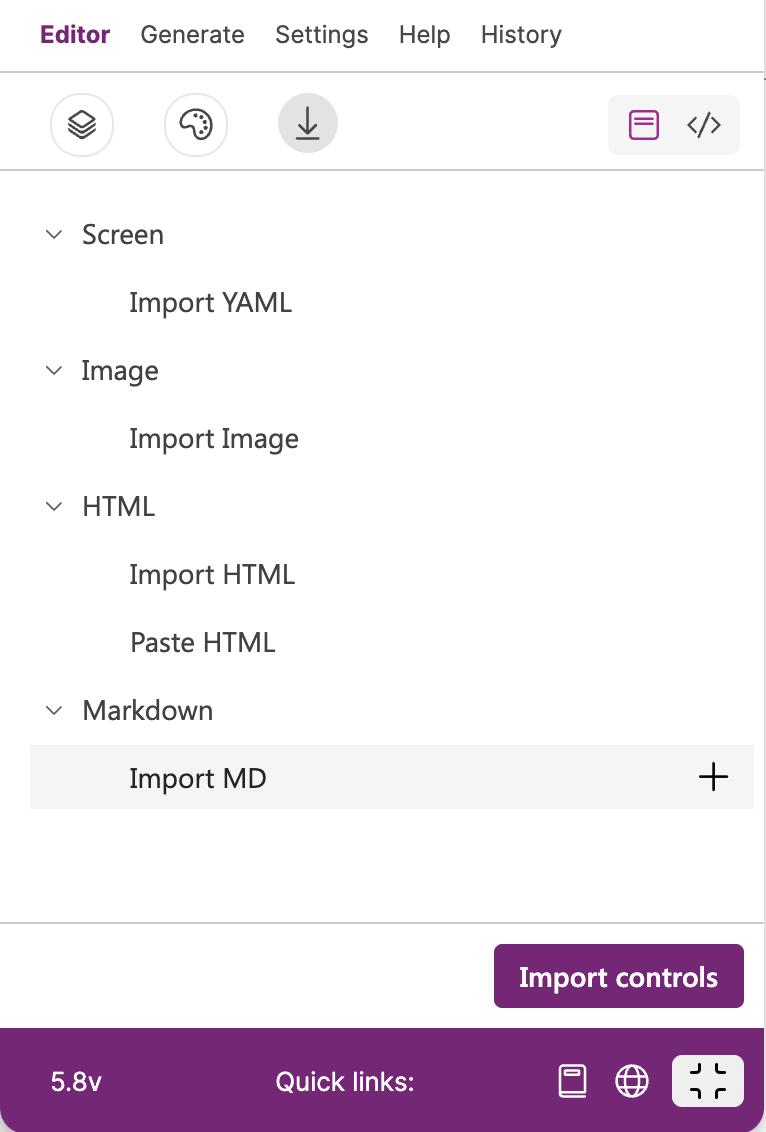Open the Settings tab
This screenshot has width=766, height=1132.
click(x=321, y=35)
